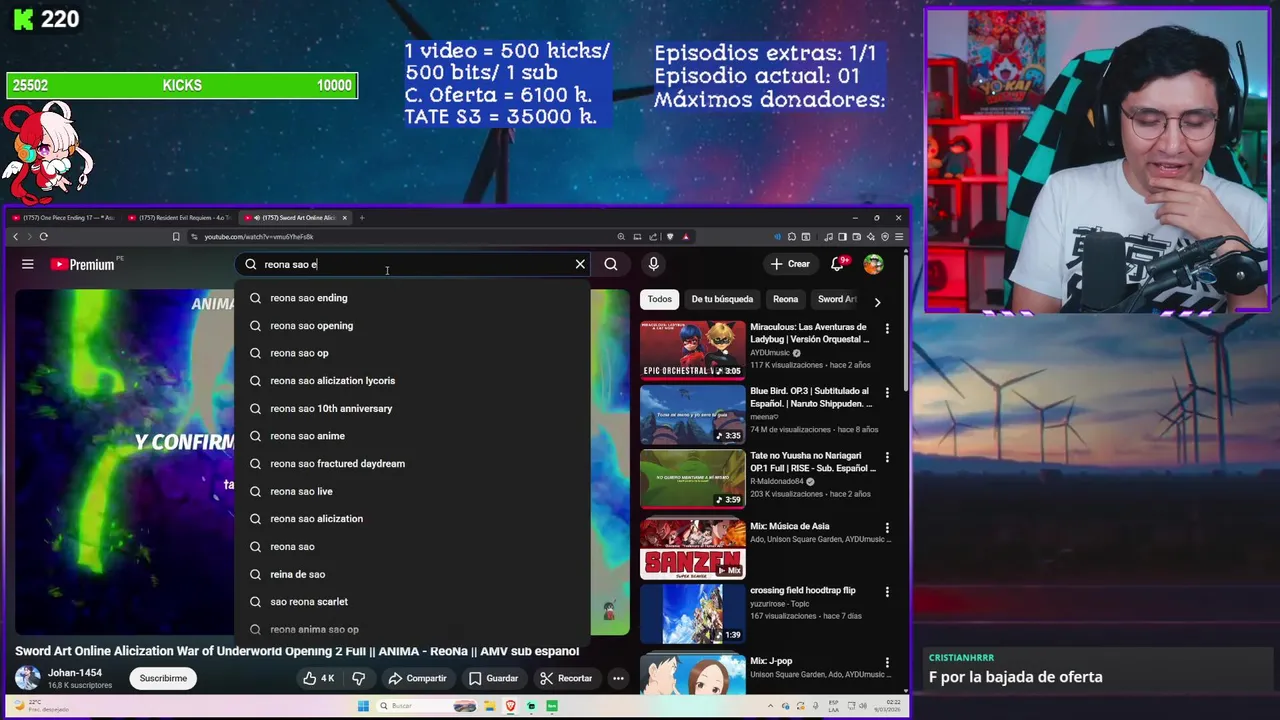Open Tate no Yuusha OP.1 thumbnail

coord(693,479)
